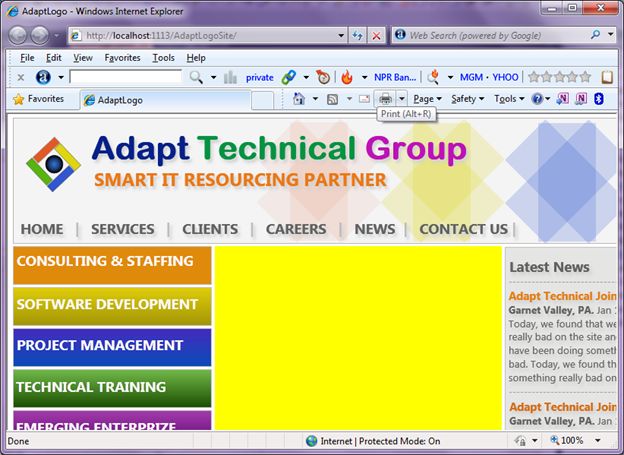
Task: Click the browser Forward button
Action: (40, 35)
